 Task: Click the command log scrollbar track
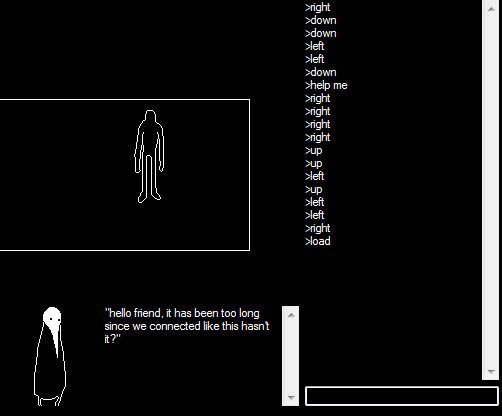491,190
